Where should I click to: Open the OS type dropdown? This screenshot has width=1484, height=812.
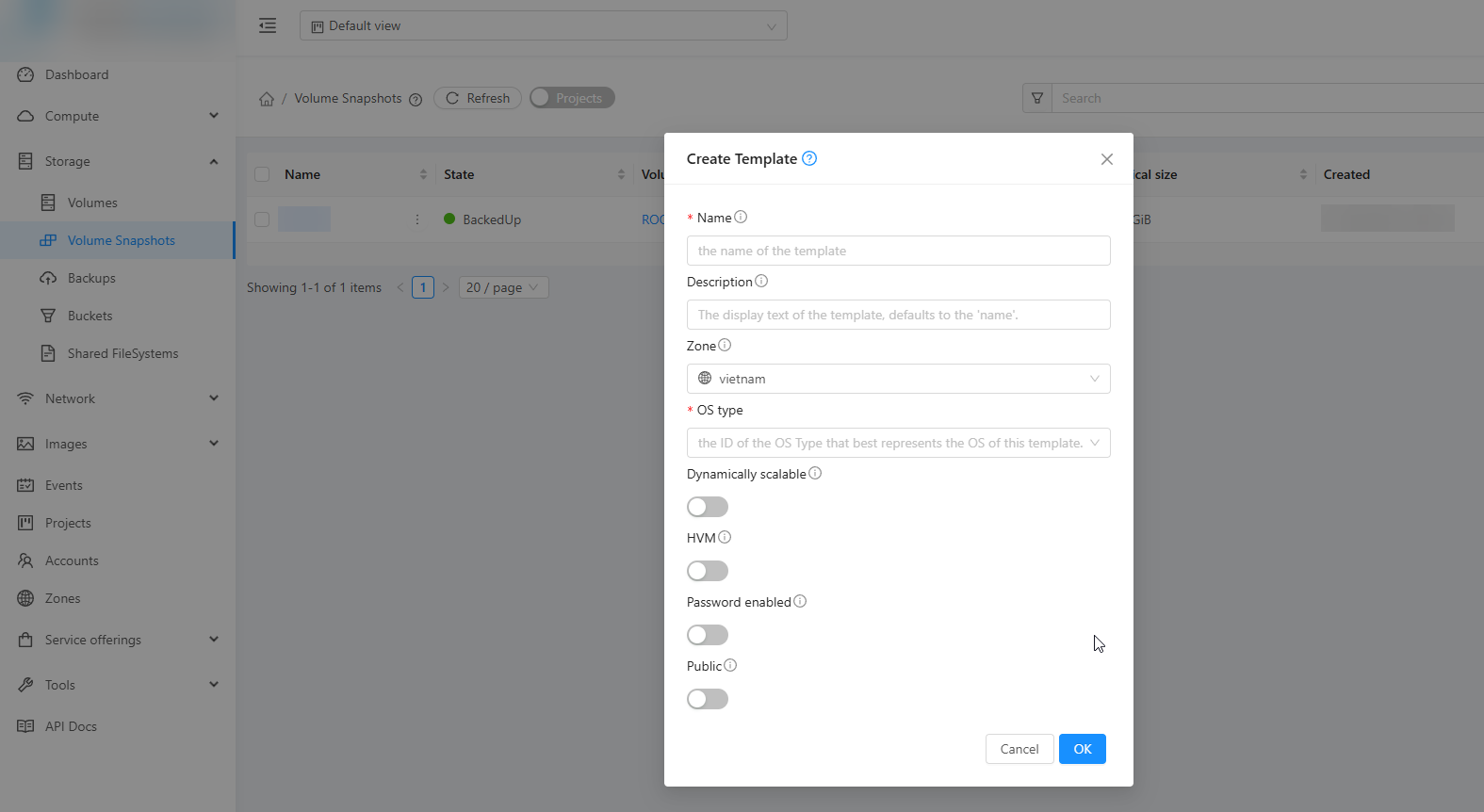(898, 443)
